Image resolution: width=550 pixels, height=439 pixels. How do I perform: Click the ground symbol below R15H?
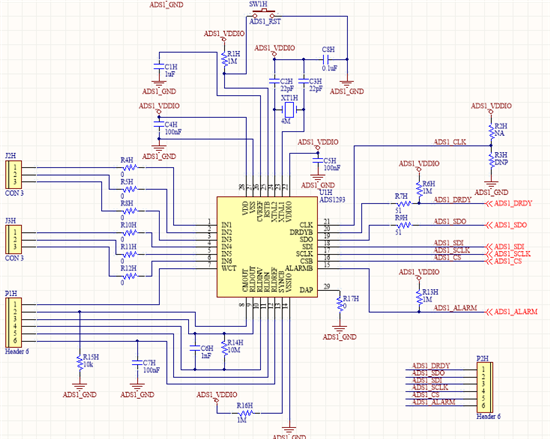(x=80, y=387)
